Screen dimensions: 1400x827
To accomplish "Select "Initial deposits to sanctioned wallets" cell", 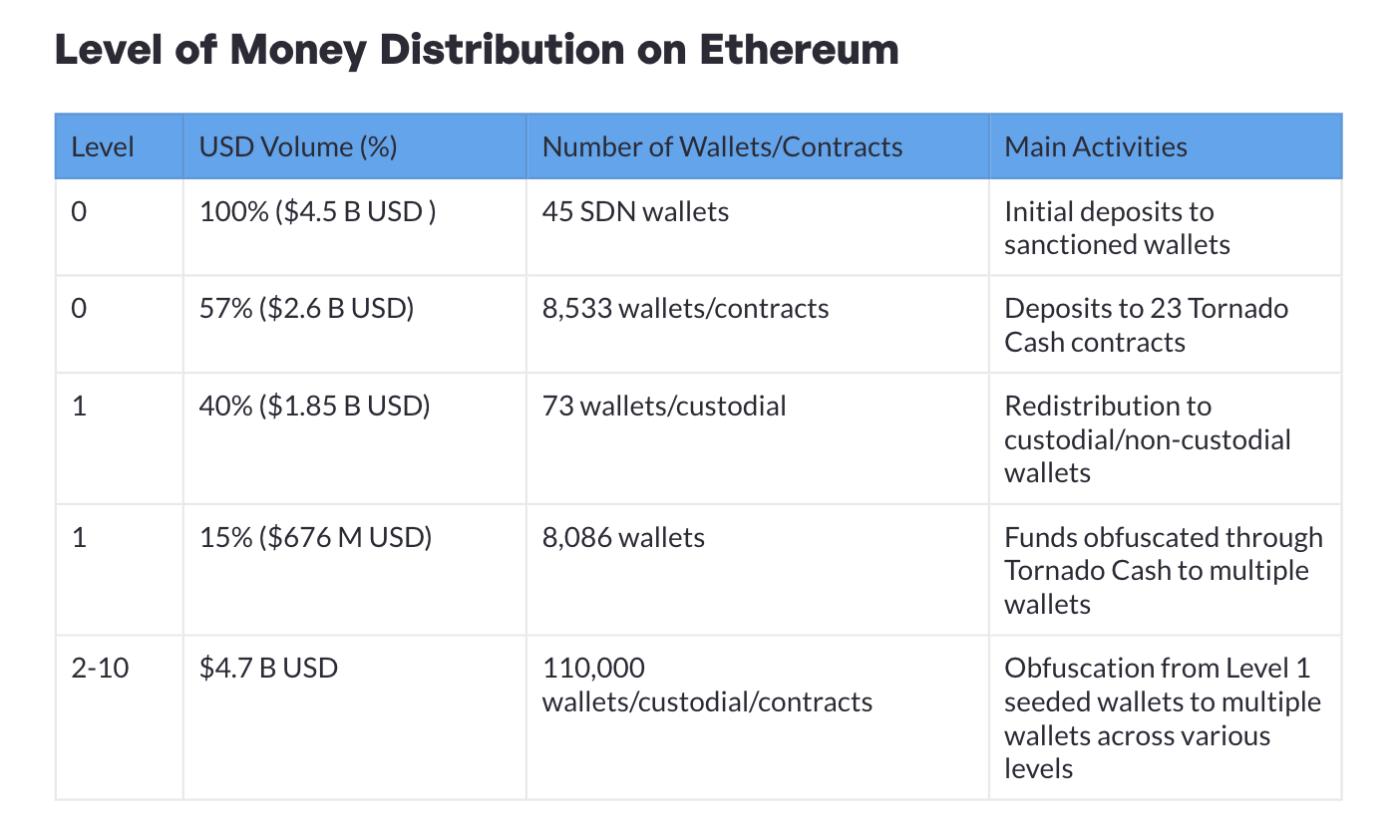I will (x=1116, y=228).
